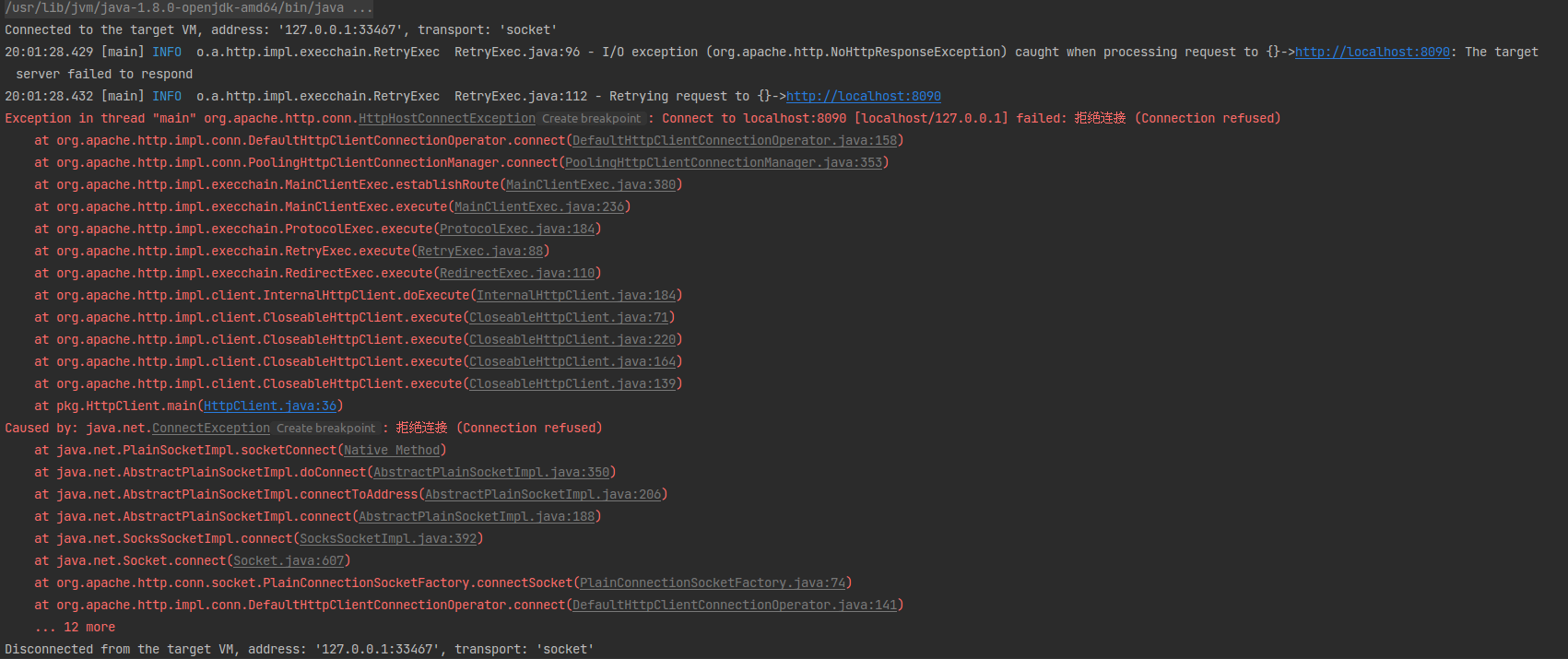1568x659 pixels.
Task: Open DefaultHttpClientConnectionOperator.java:158 link
Action: pos(735,140)
